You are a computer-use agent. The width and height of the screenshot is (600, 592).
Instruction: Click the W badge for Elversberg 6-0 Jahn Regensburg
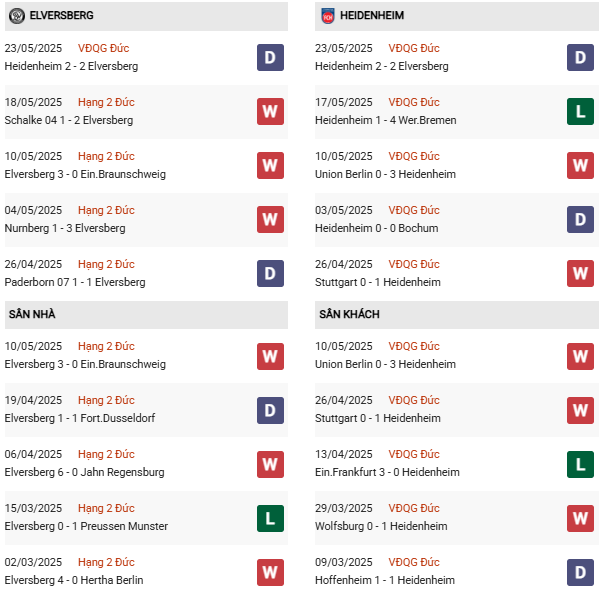click(270, 463)
